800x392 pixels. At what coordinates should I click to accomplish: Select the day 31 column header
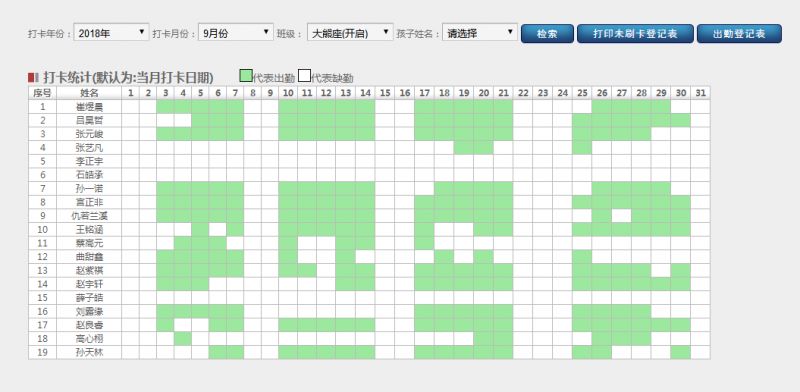[x=700, y=93]
